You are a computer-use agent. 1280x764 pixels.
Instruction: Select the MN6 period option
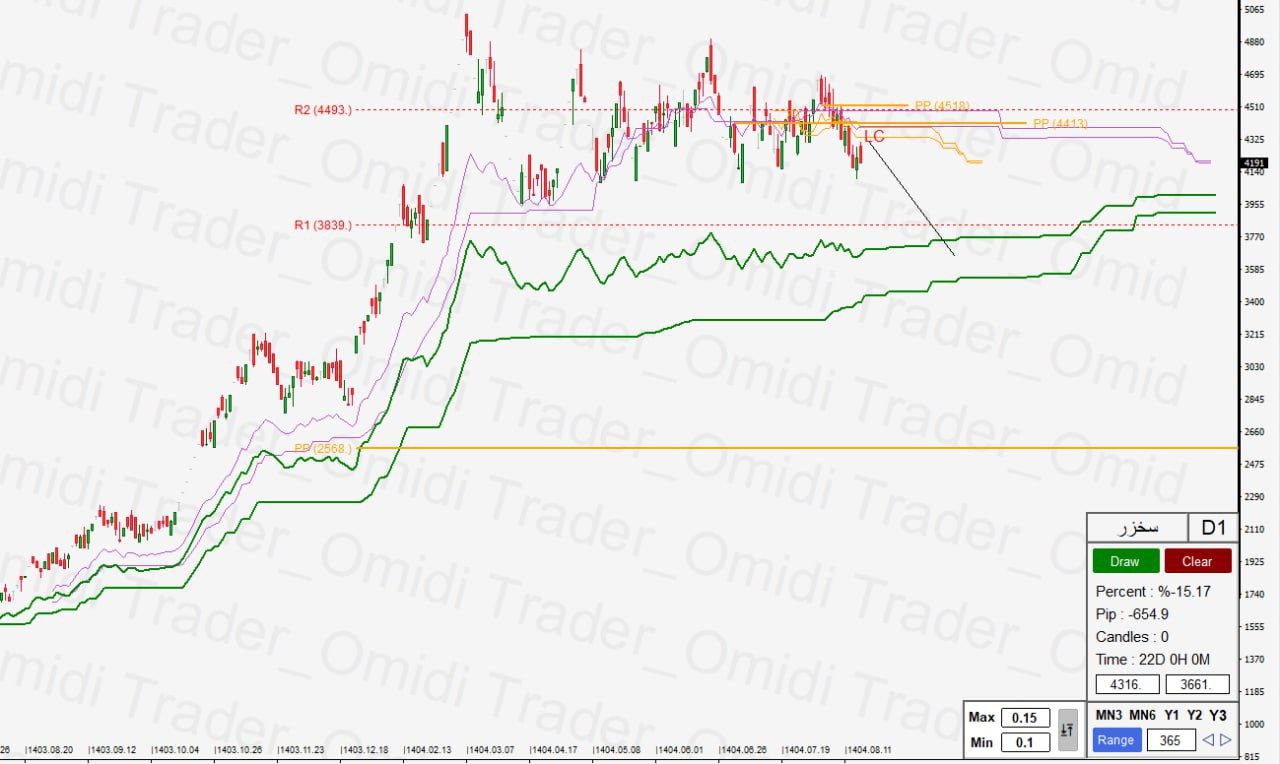(x=1143, y=715)
